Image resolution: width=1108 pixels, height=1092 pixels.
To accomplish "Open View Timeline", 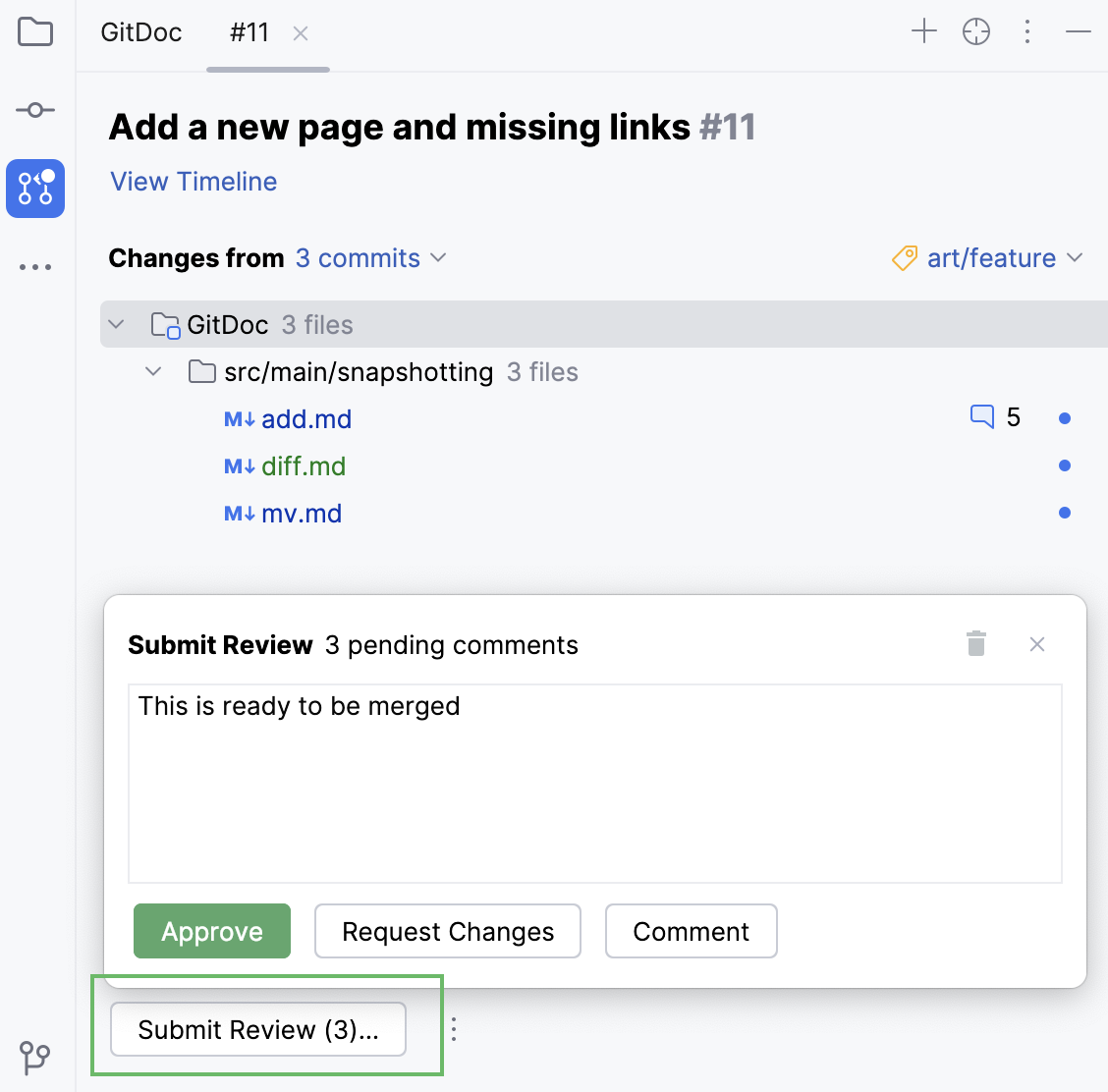I will pyautogui.click(x=193, y=182).
